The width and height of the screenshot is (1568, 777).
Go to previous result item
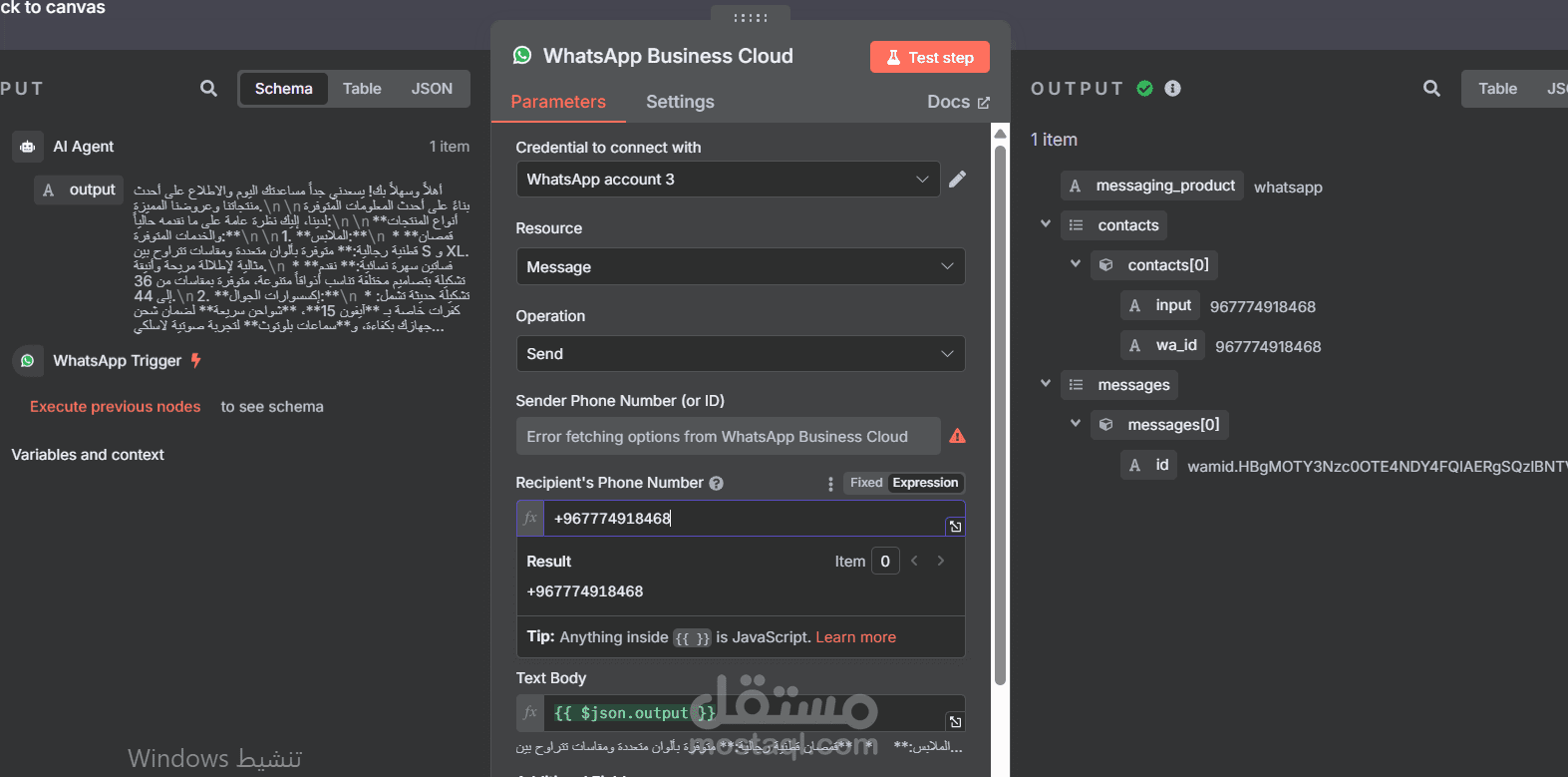[x=914, y=561]
